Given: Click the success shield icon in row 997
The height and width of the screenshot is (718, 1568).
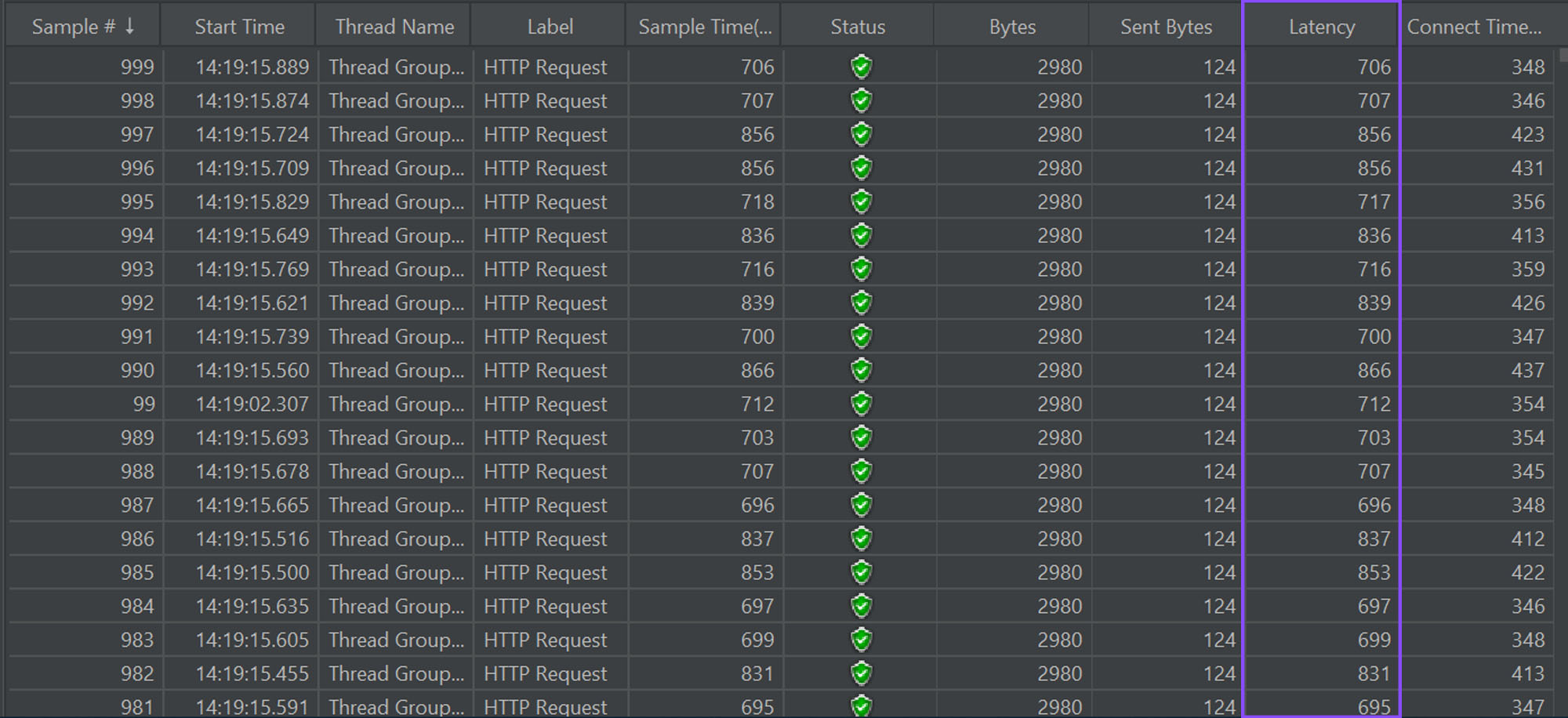Looking at the screenshot, I should [861, 135].
